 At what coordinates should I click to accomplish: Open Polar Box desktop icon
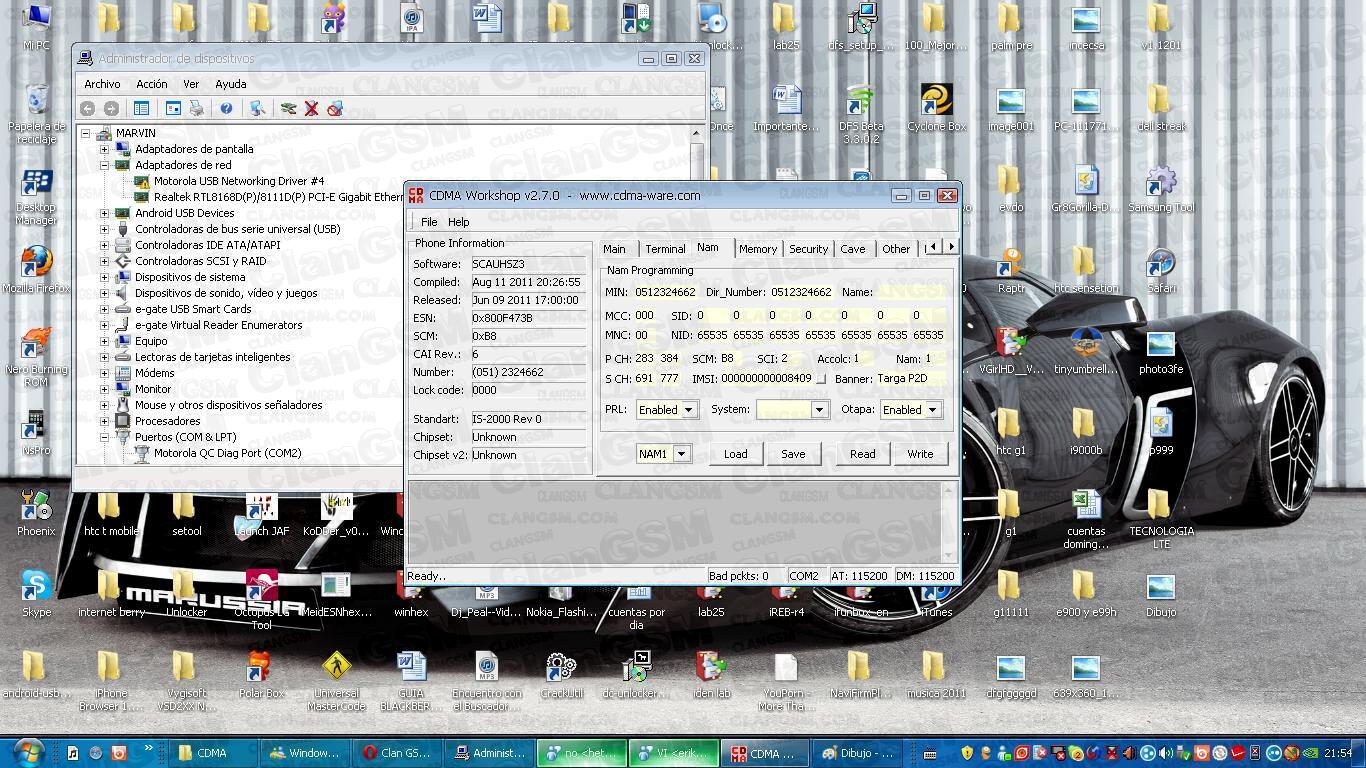(261, 674)
